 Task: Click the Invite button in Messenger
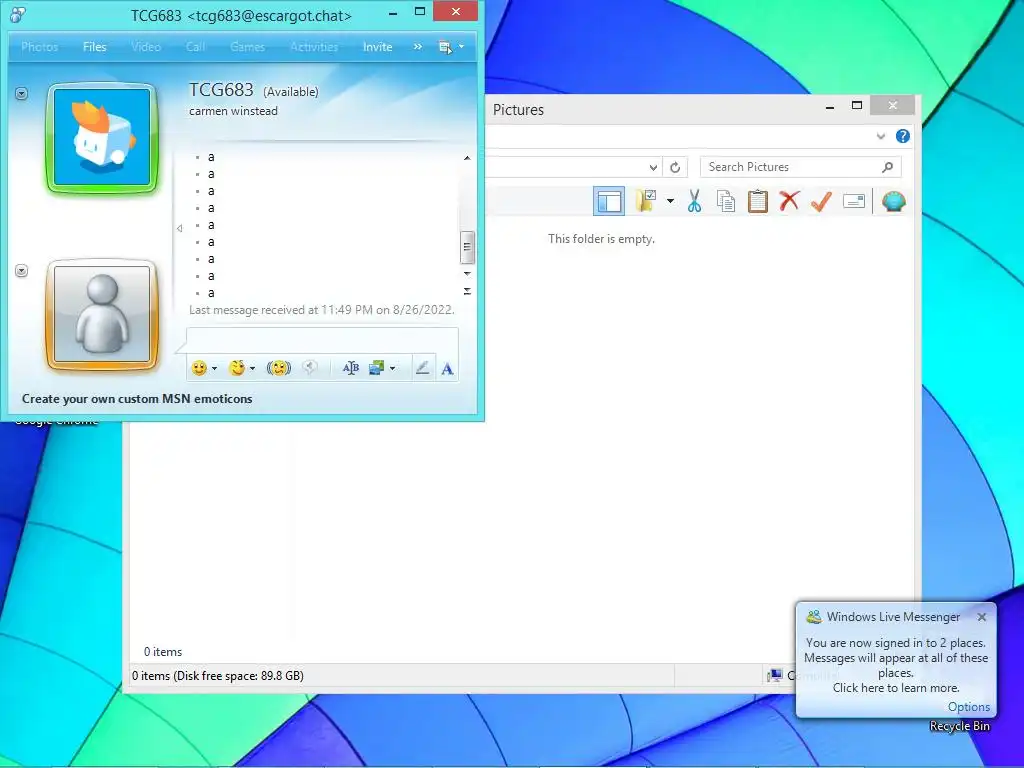377,47
